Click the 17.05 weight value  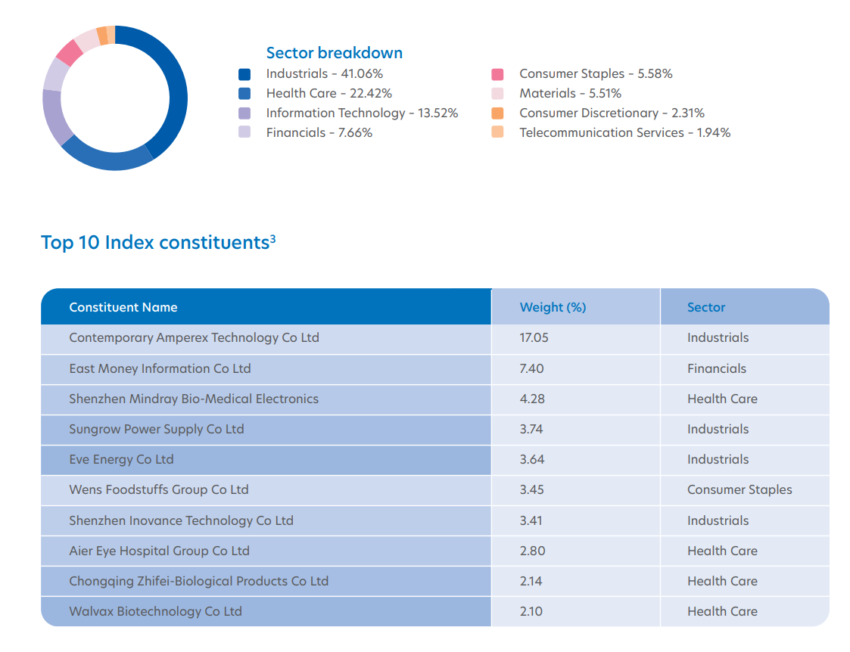pos(534,338)
